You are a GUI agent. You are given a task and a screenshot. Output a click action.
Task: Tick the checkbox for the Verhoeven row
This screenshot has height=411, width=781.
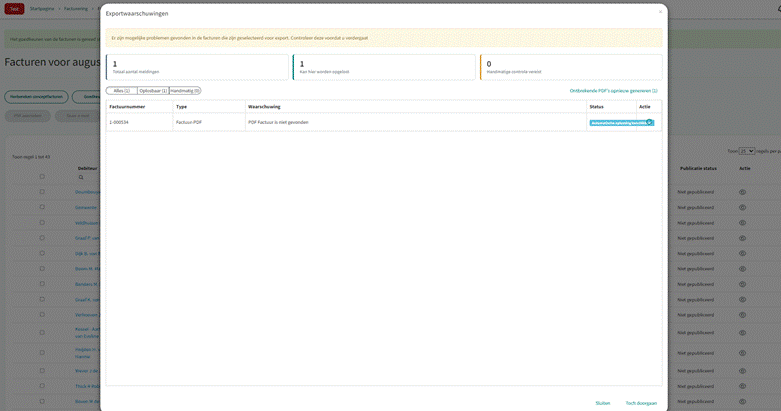tap(42, 314)
